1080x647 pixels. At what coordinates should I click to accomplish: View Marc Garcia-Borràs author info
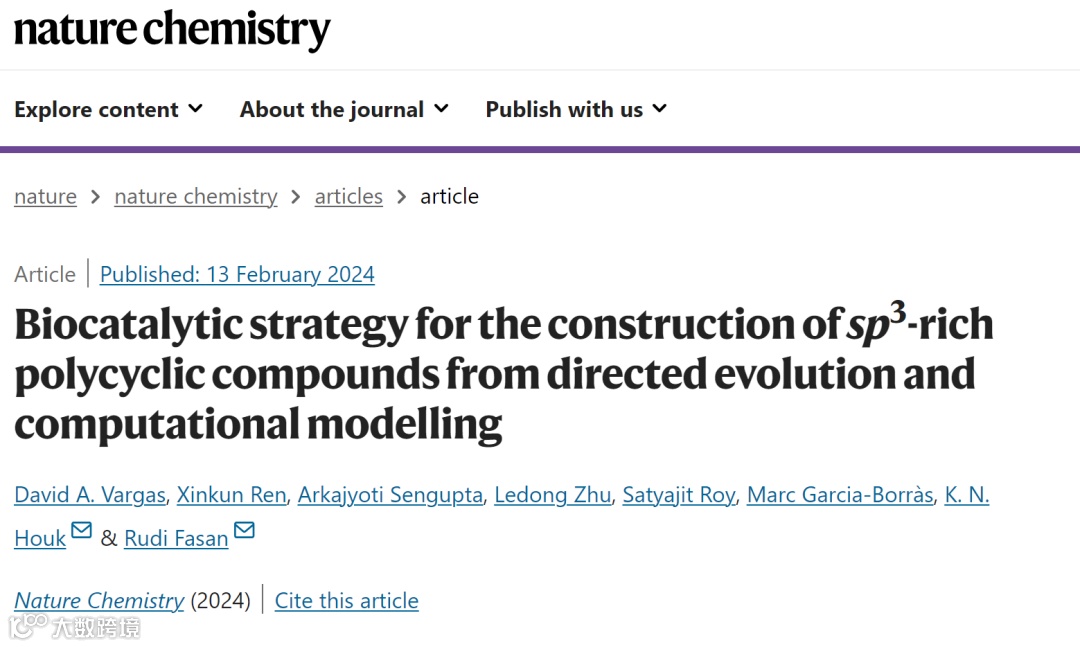pos(840,495)
